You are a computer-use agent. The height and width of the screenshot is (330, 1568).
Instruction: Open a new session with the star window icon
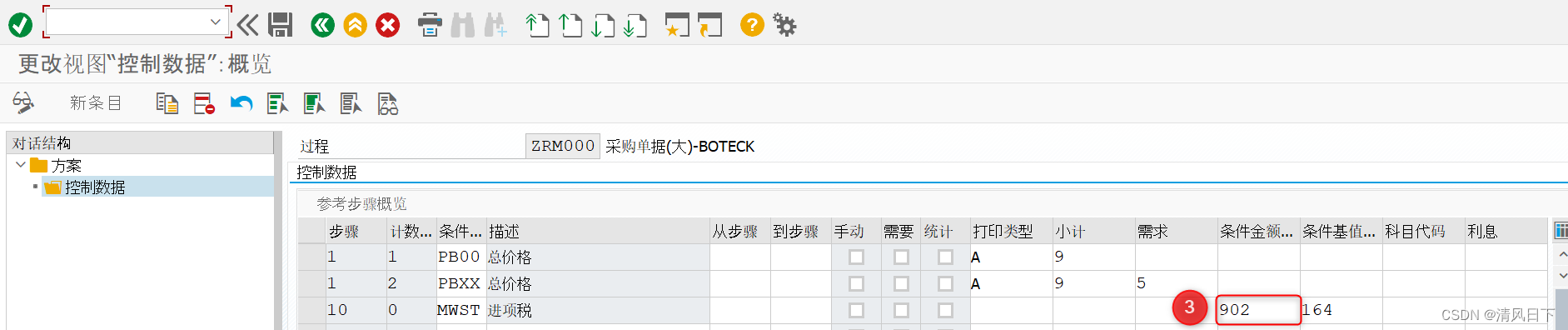point(677,25)
